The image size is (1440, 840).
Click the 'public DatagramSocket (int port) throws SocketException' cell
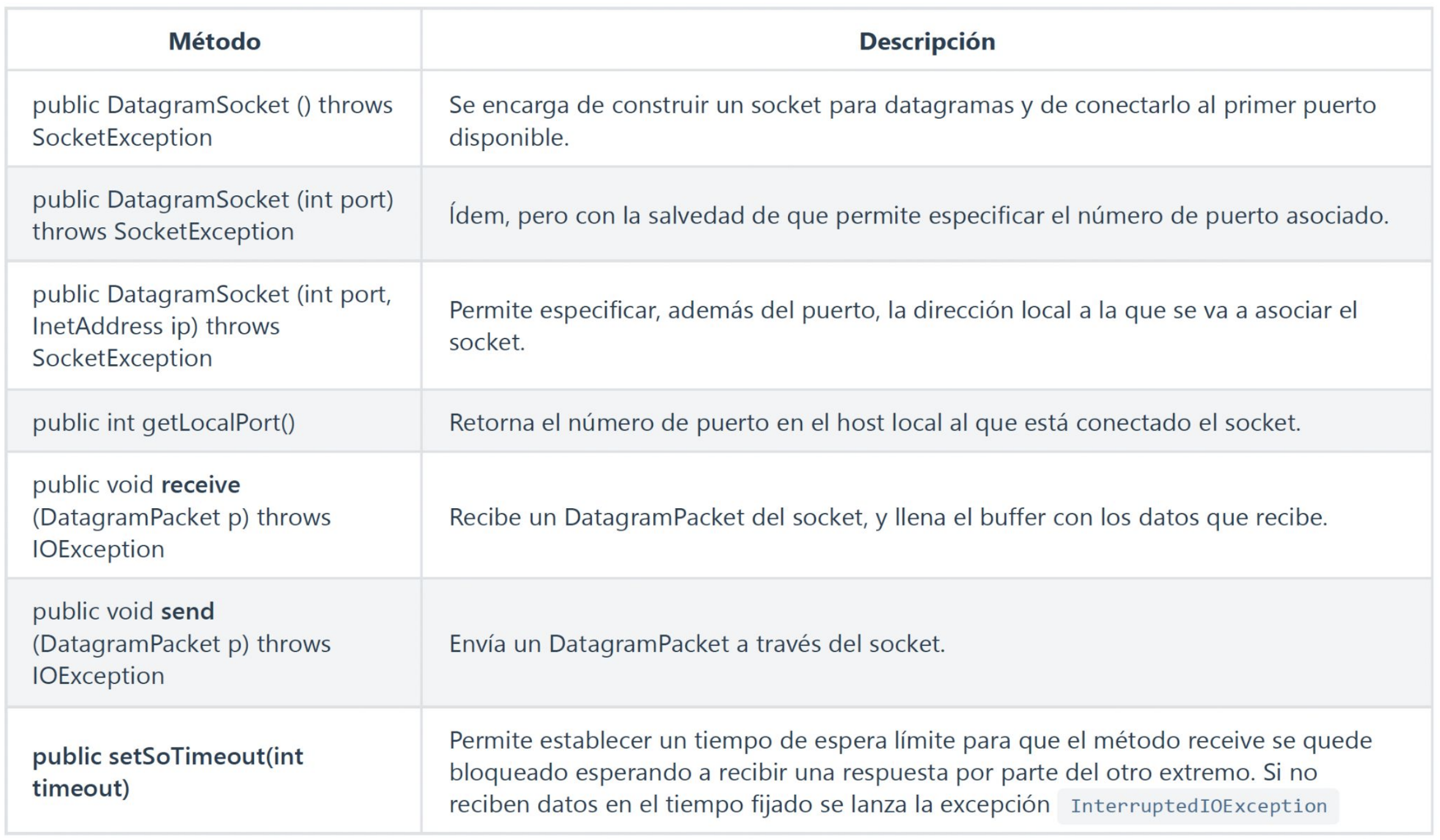click(214, 215)
